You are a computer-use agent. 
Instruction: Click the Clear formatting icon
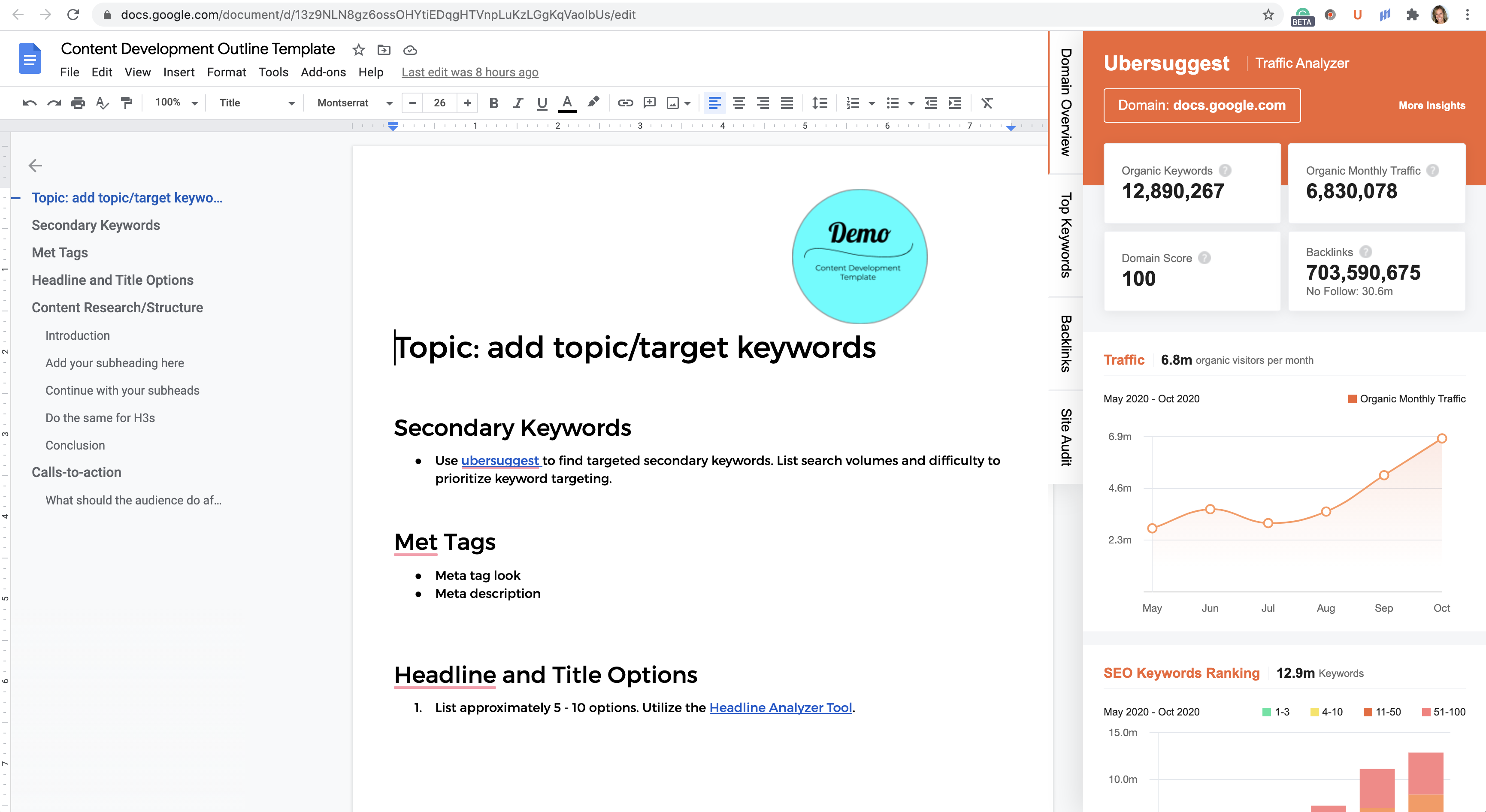point(987,103)
